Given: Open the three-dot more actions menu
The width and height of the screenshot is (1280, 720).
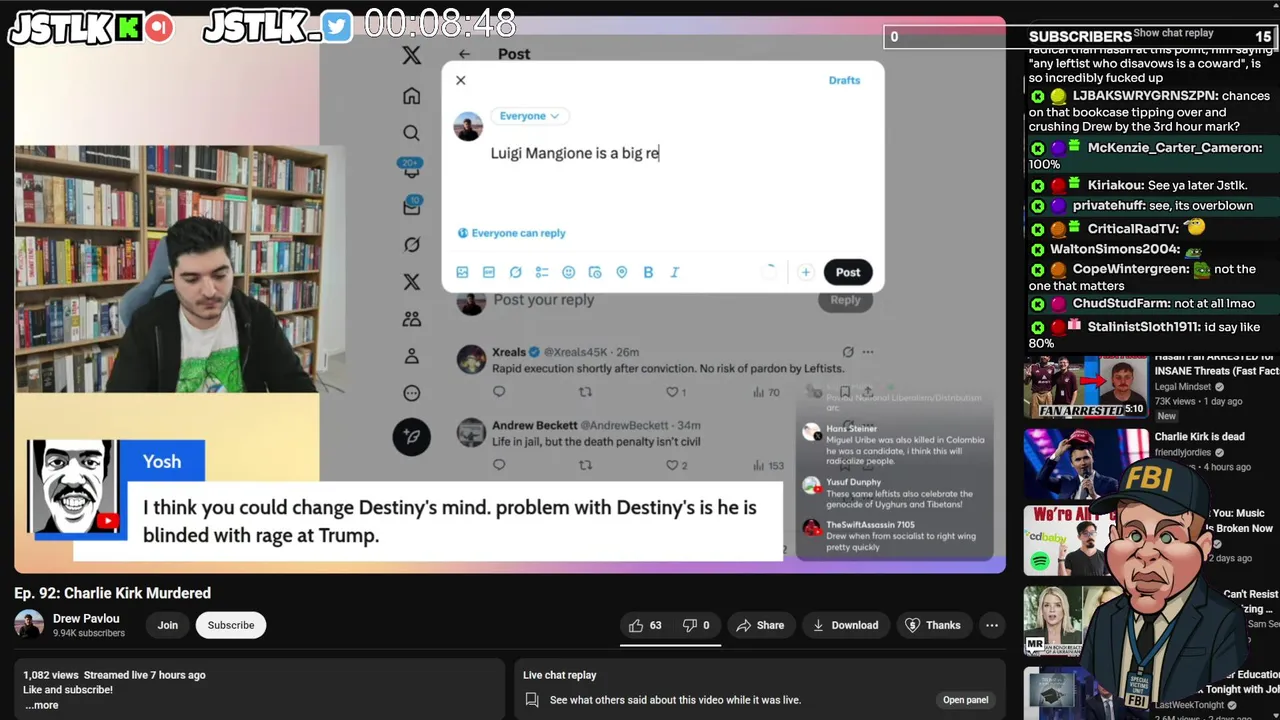Looking at the screenshot, I should pyautogui.click(x=992, y=625).
